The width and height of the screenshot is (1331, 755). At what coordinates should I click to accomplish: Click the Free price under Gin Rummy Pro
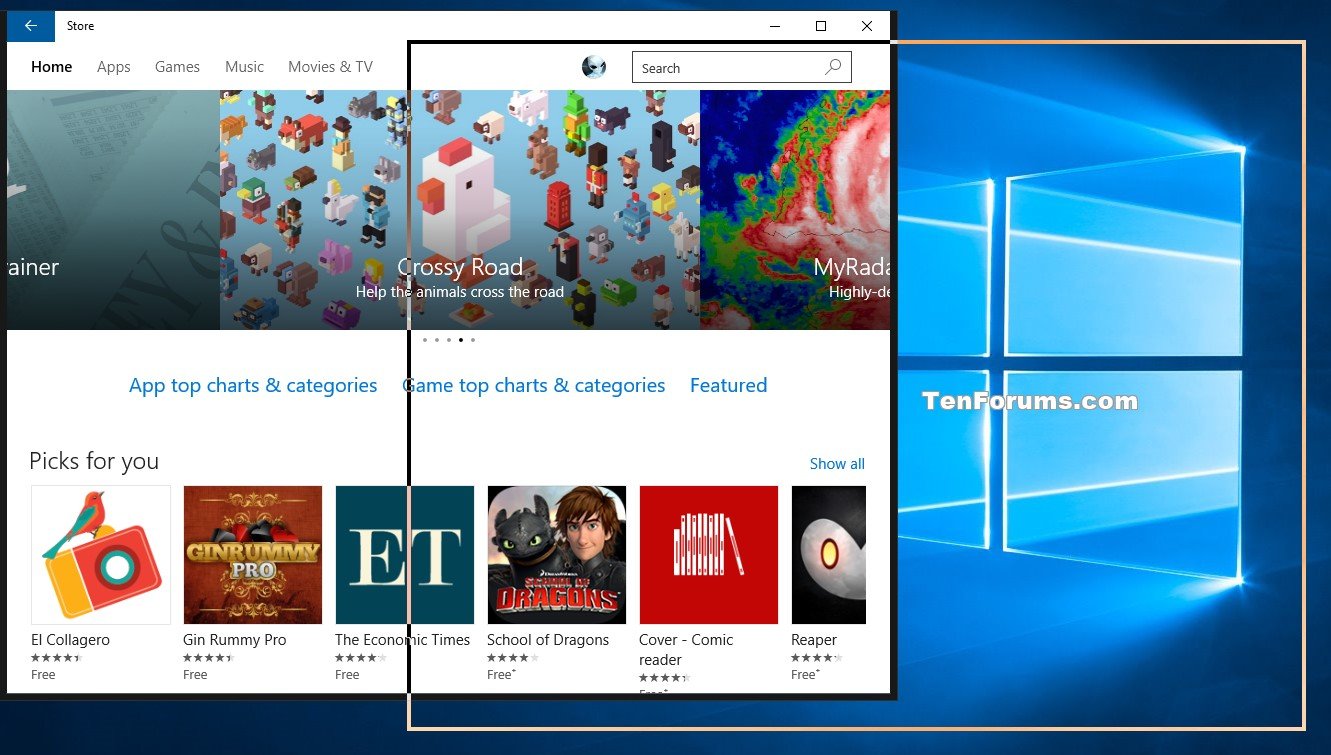[195, 675]
